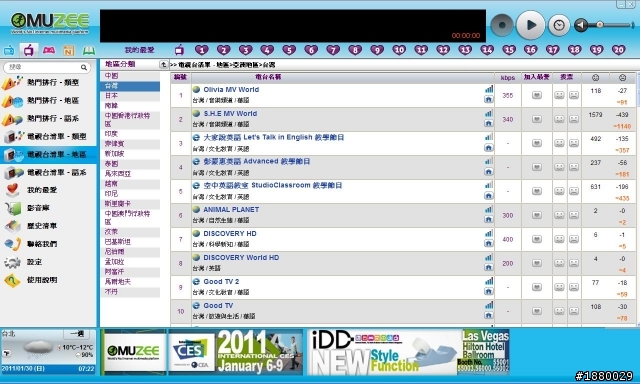Add Good TV 2 to favorites
Screen dimensions: 640x384
pyautogui.click(x=537, y=288)
